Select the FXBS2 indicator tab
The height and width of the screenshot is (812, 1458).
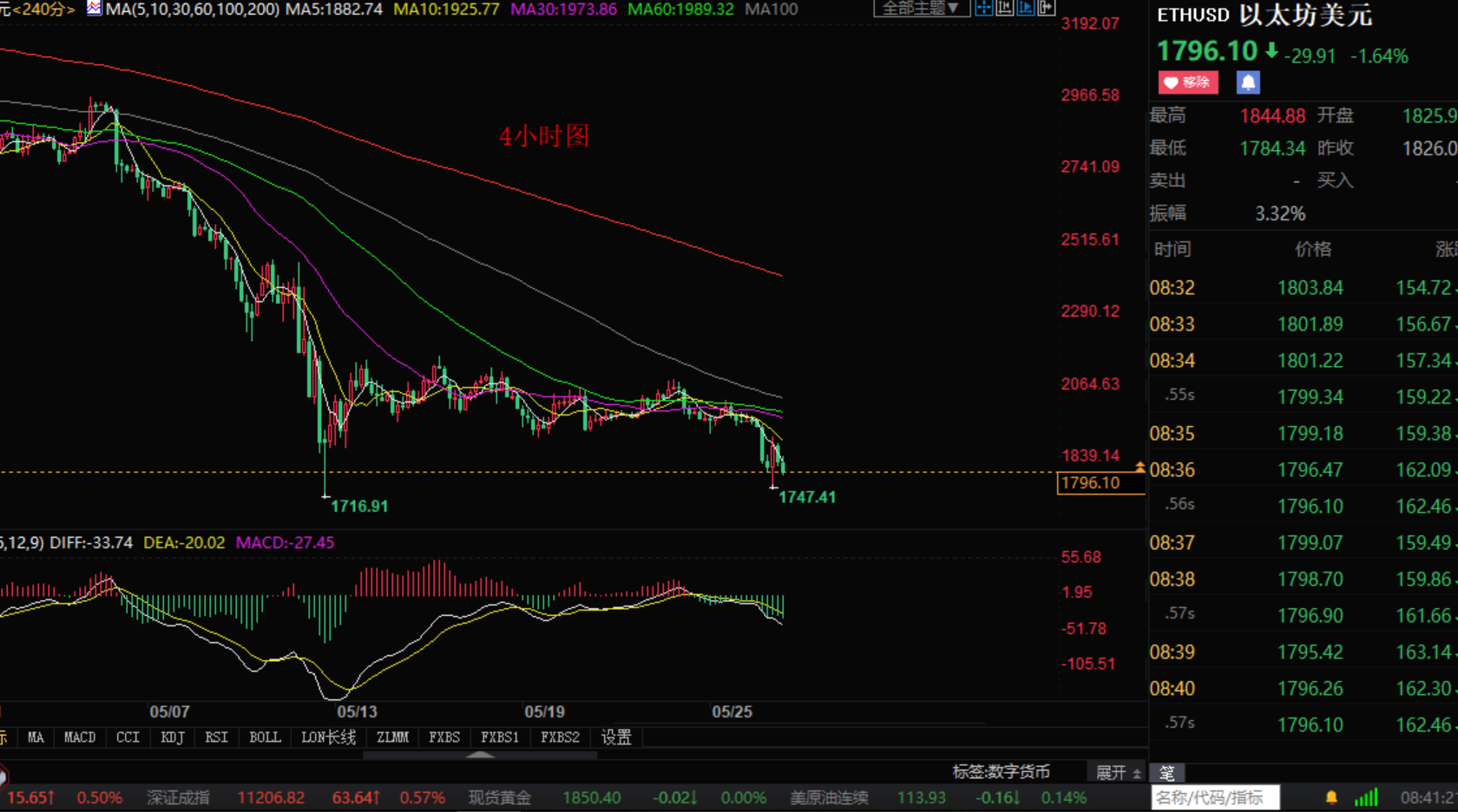click(x=560, y=737)
